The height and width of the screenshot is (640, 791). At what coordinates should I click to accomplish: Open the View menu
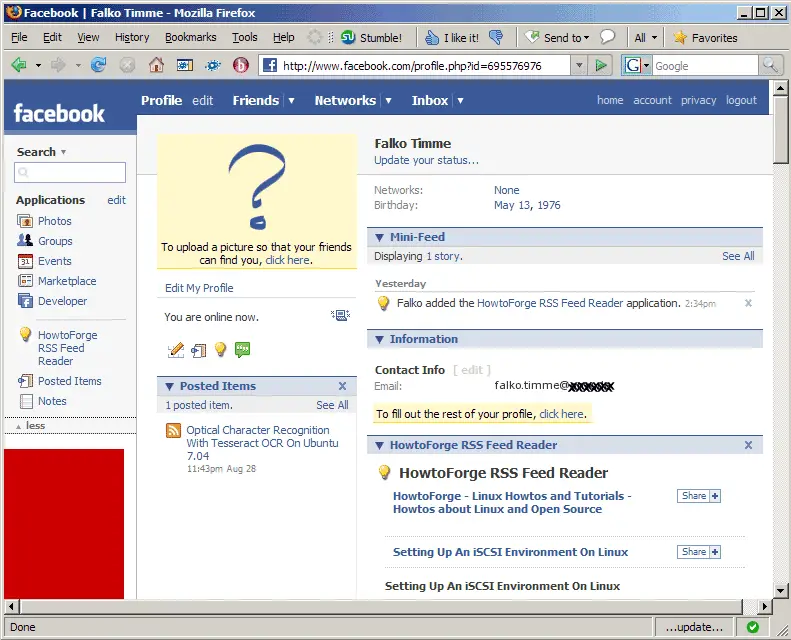point(88,37)
